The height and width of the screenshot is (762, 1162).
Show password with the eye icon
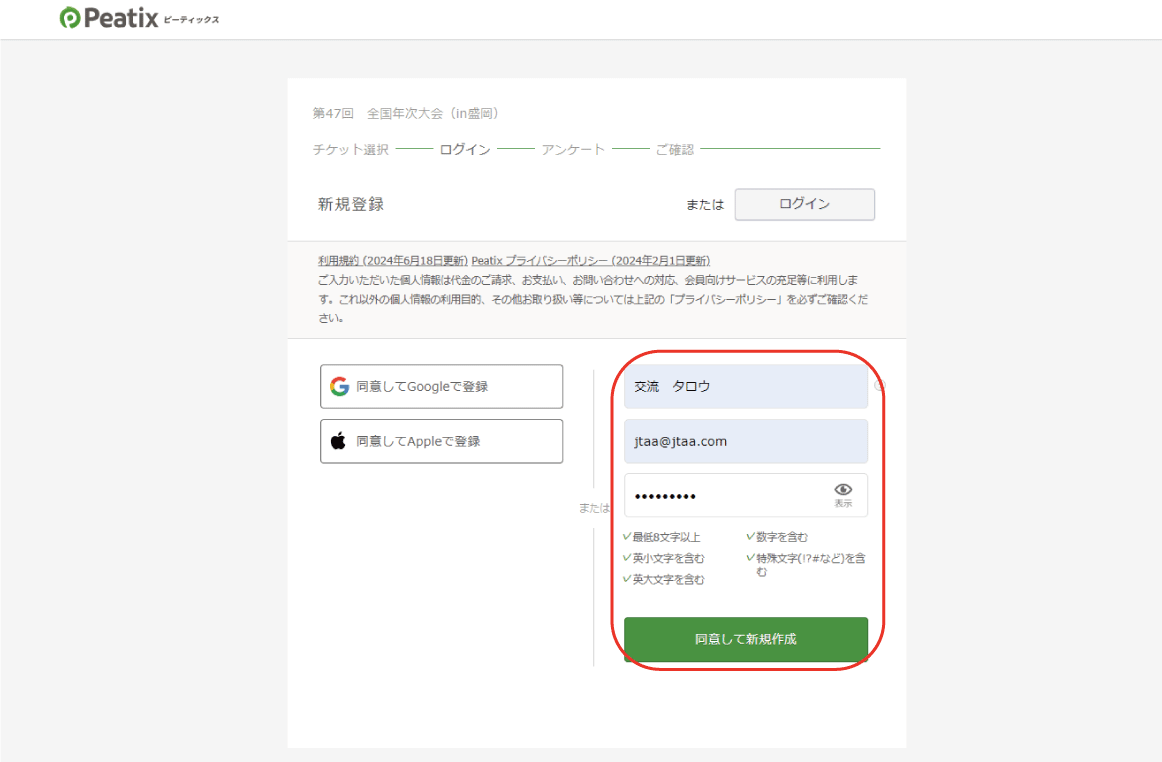click(x=843, y=494)
